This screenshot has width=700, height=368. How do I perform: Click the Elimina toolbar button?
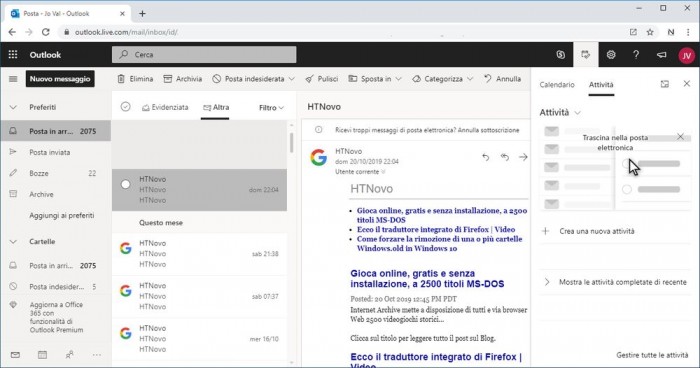135,79
